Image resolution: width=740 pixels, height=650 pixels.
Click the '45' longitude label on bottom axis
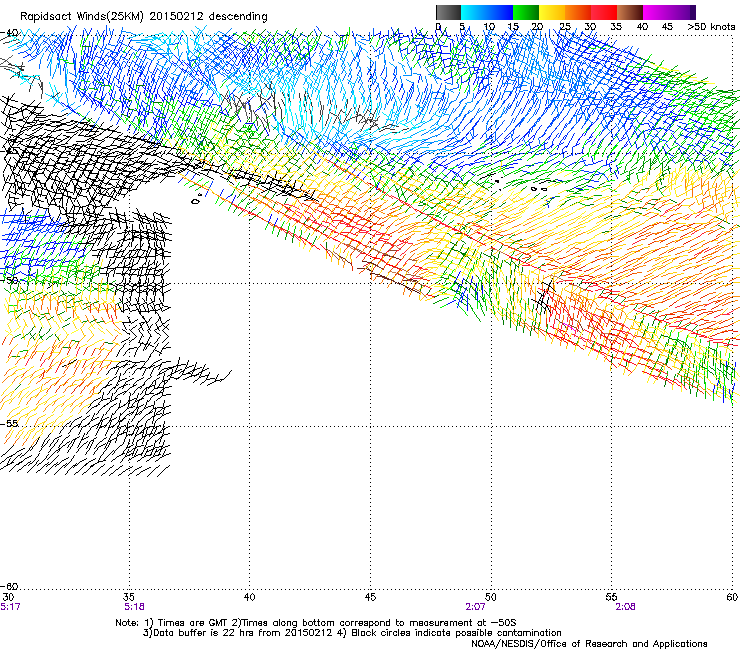pyautogui.click(x=370, y=597)
